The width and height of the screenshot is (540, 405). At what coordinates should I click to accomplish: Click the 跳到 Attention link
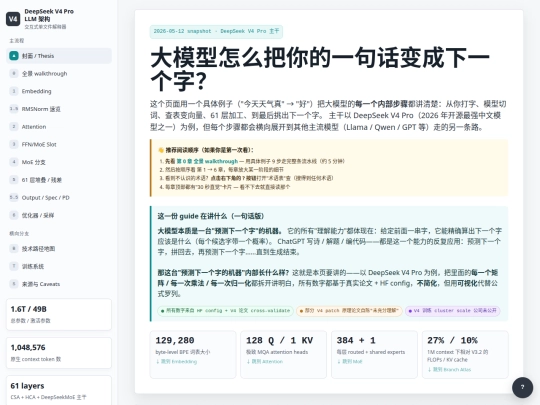click(x=264, y=362)
